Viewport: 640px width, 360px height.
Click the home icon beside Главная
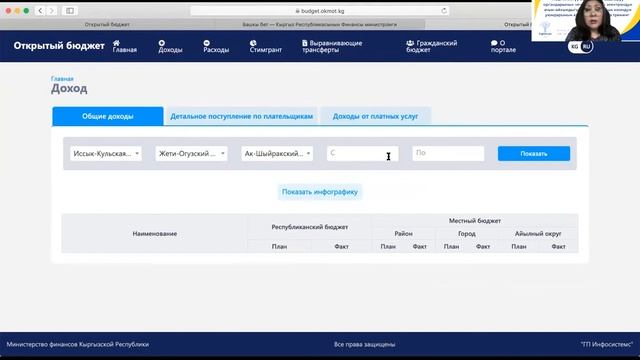point(116,42)
